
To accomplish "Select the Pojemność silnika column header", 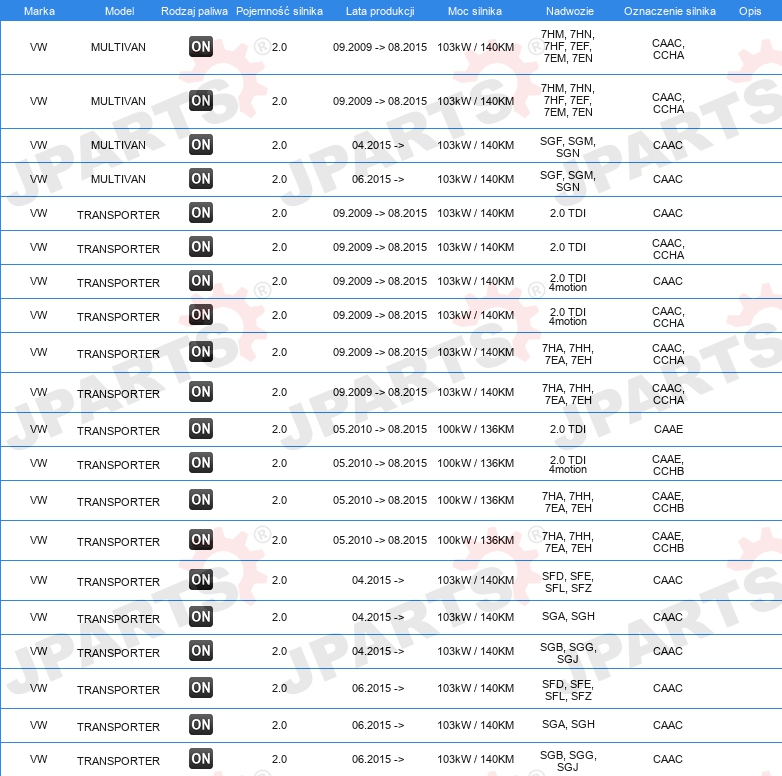I will 279,11.
